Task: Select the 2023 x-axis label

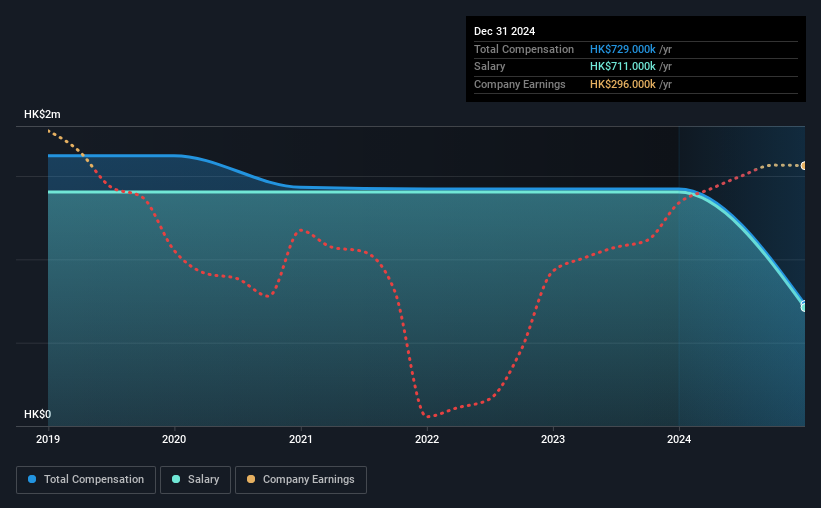Action: (553, 439)
